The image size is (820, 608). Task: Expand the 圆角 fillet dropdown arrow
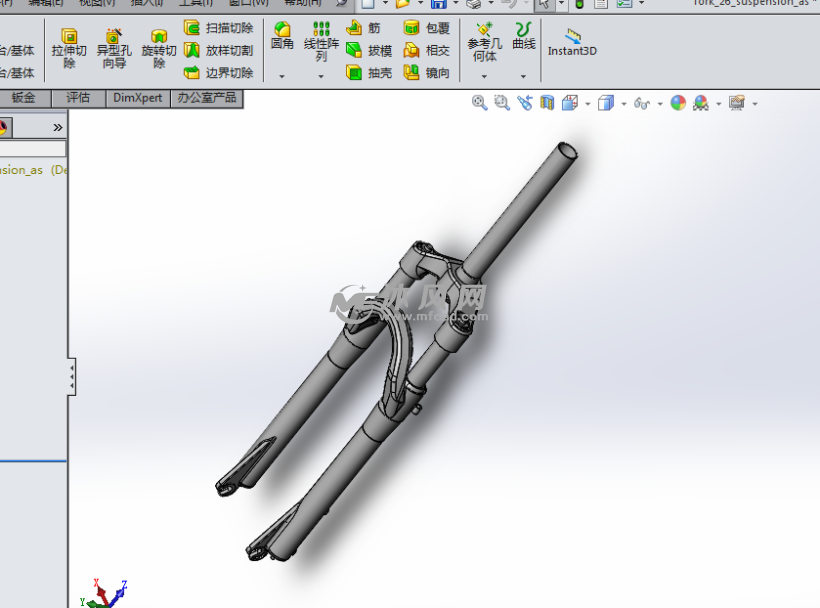[282, 76]
